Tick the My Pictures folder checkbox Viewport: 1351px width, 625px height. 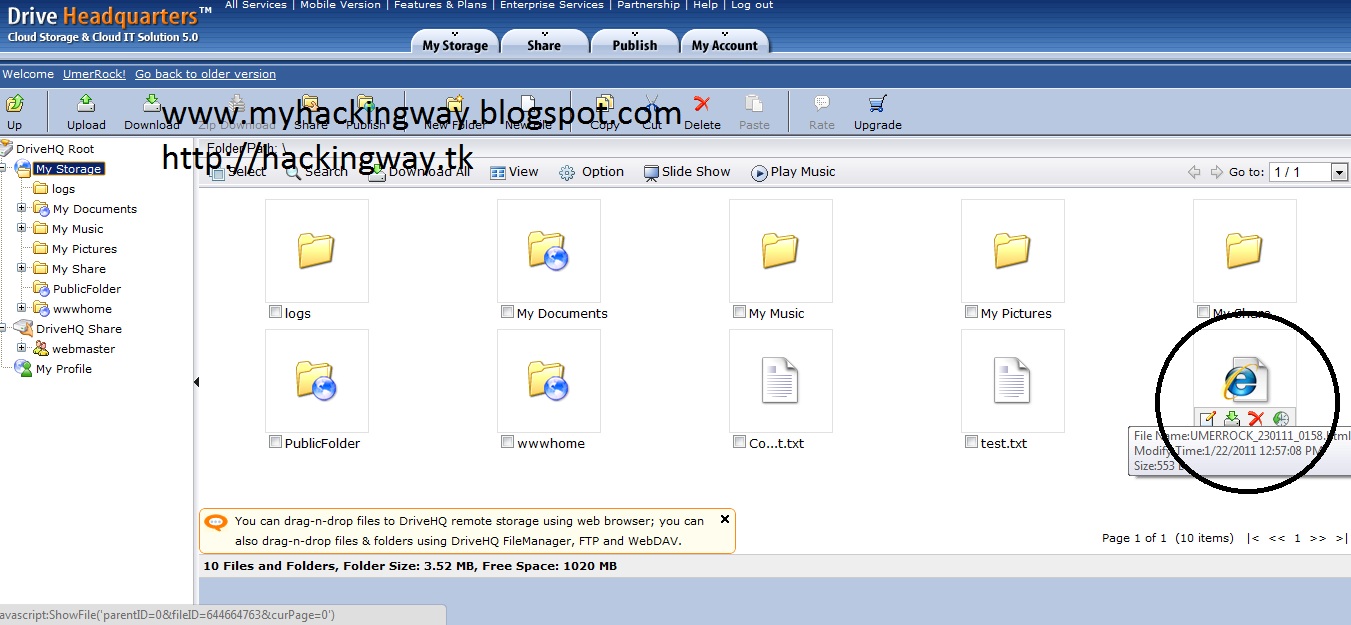971,312
